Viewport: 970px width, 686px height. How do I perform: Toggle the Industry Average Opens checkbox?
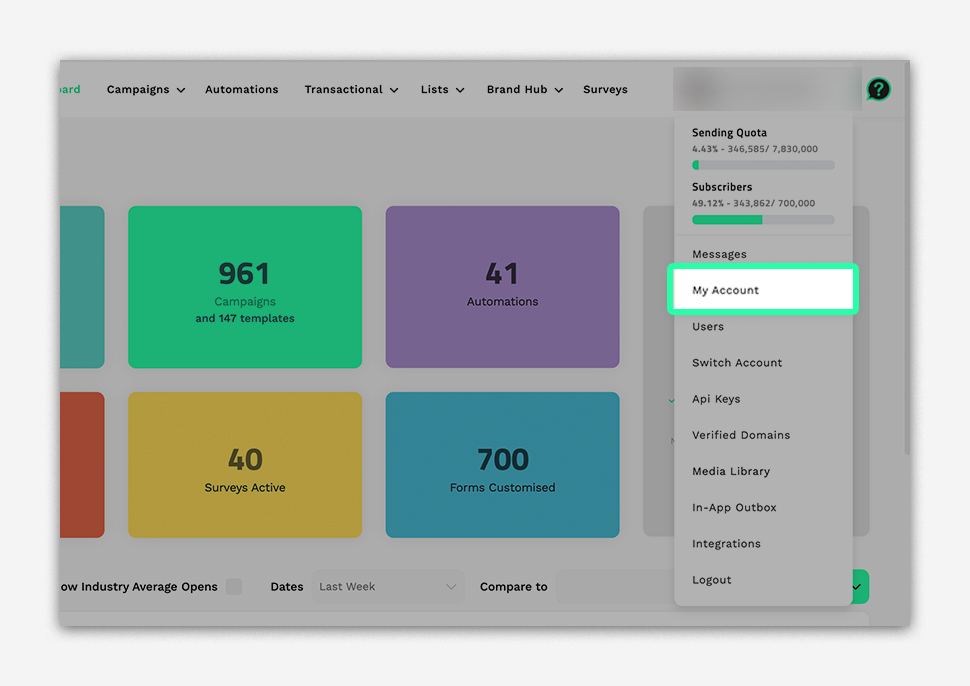click(233, 587)
